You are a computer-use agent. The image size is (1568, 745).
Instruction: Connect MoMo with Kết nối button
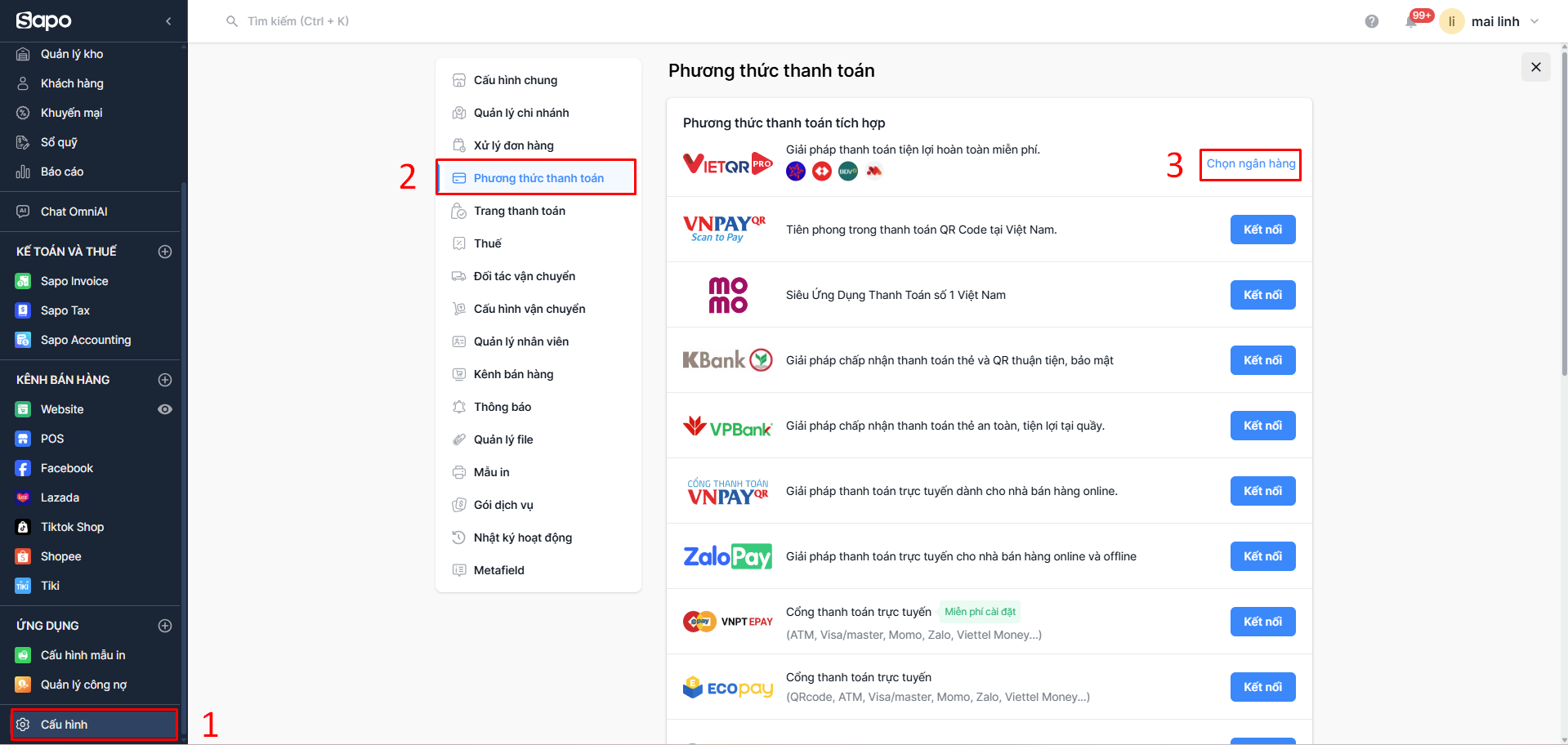coord(1262,295)
